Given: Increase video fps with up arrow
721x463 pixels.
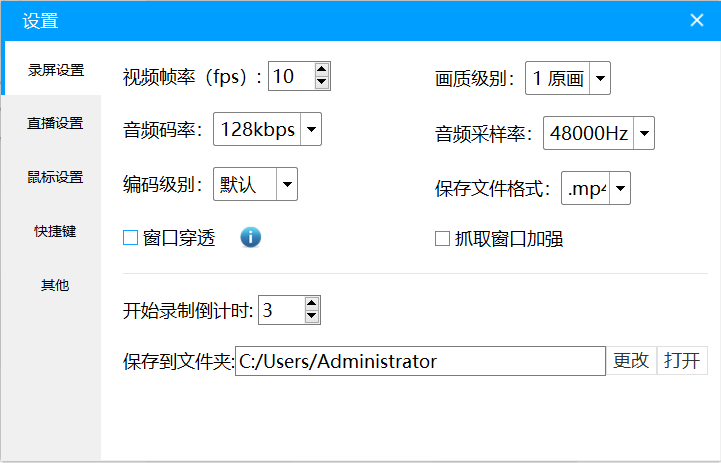Looking at the screenshot, I should tap(321, 69).
